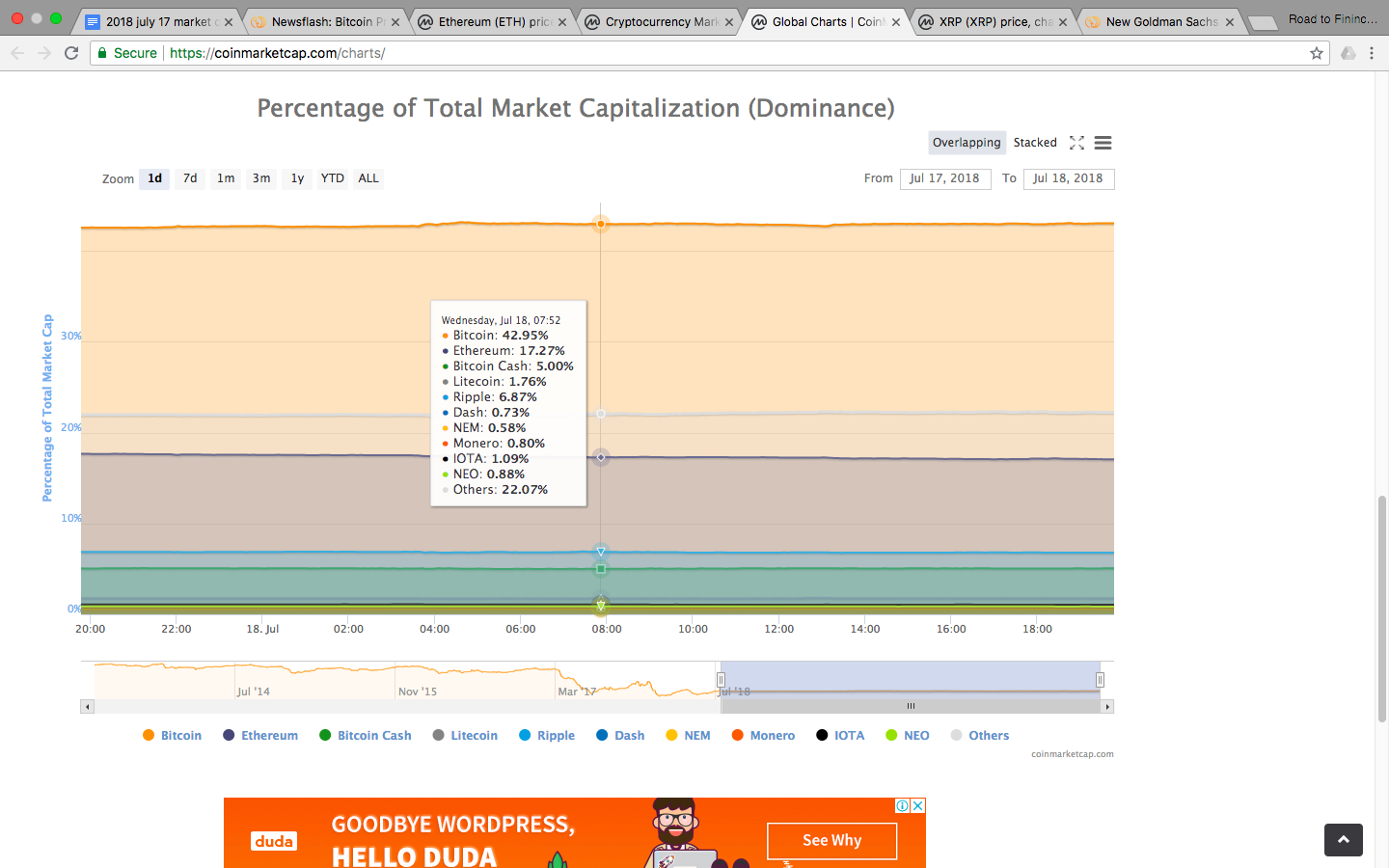1389x868 pixels.
Task: Switch to New Goldman Sachs tab
Action: 1161,22
